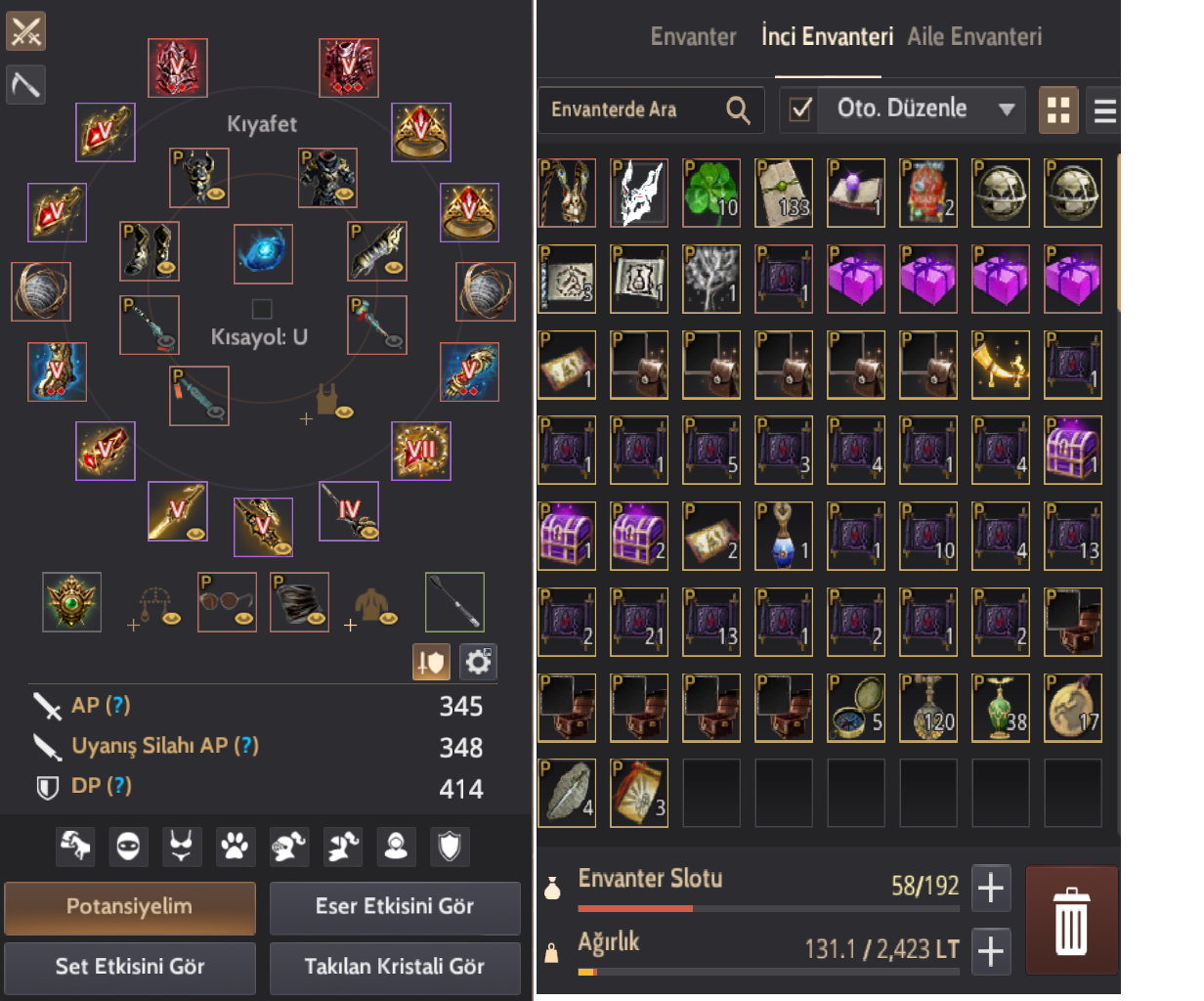
Task: Toggle the Oto. Düzenle checkbox
Action: [801, 109]
